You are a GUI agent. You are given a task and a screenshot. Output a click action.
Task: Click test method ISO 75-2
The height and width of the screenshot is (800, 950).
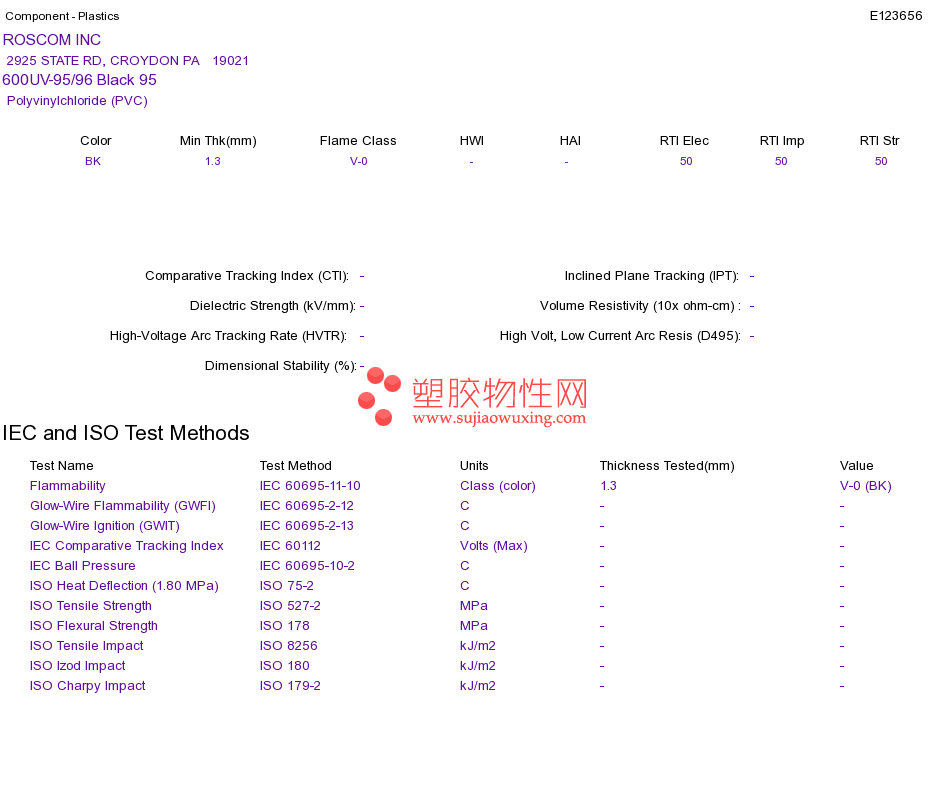(287, 585)
